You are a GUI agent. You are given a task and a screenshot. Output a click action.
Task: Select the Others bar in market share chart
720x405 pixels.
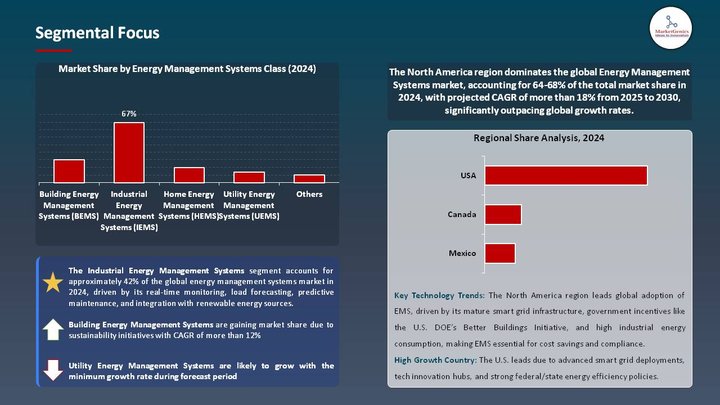pos(309,178)
